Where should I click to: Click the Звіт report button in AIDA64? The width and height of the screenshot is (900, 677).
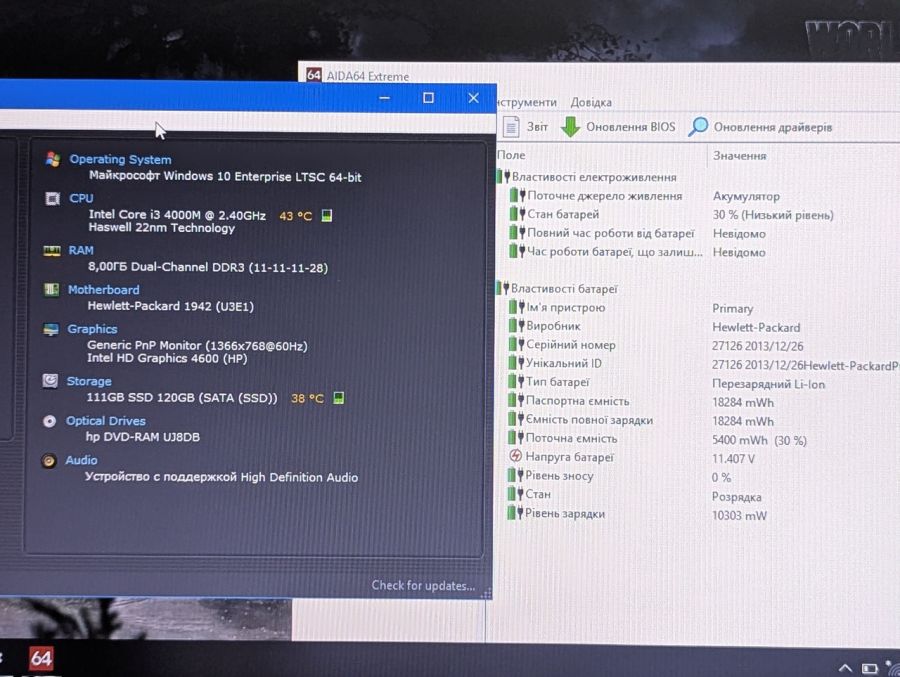525,127
